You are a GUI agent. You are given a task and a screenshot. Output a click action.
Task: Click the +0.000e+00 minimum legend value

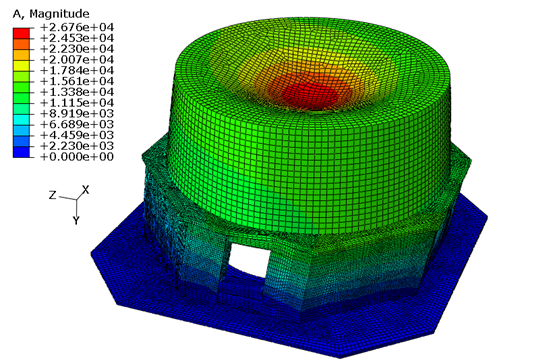click(77, 157)
